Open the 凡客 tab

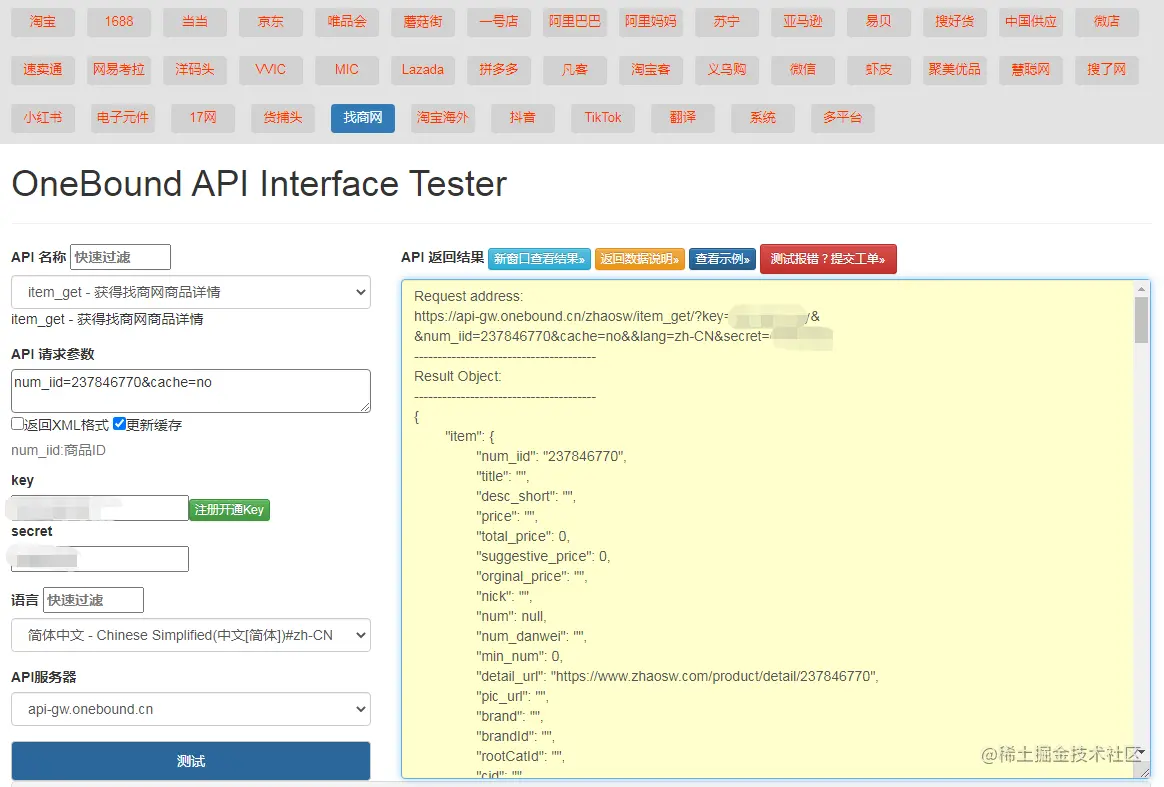575,70
